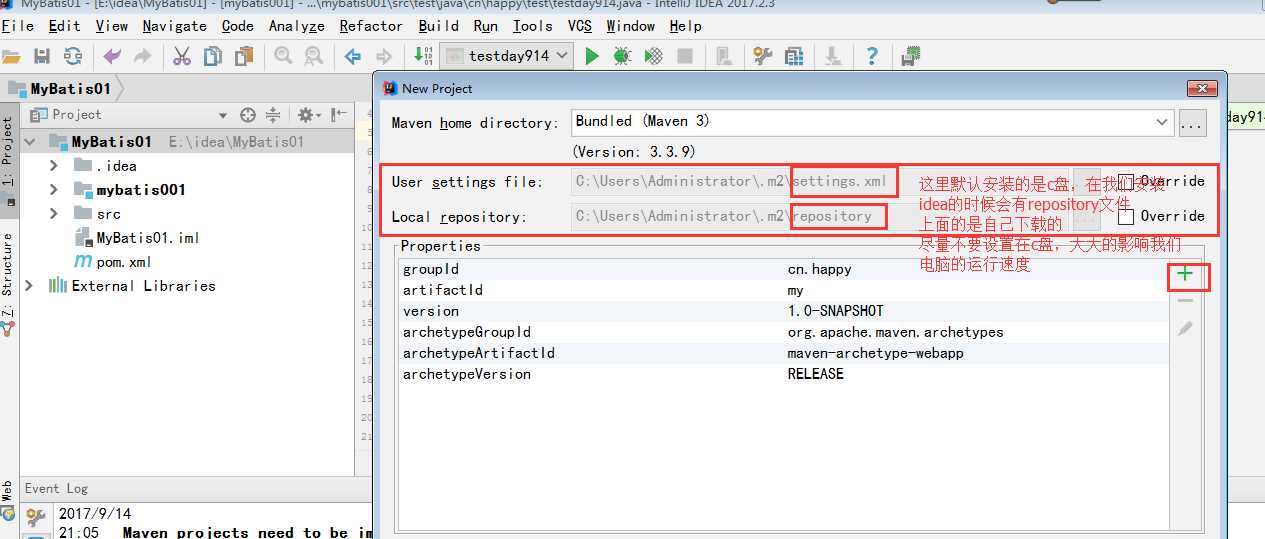The width and height of the screenshot is (1265, 539).
Task: Run testday914 with green play icon
Action: (592, 56)
